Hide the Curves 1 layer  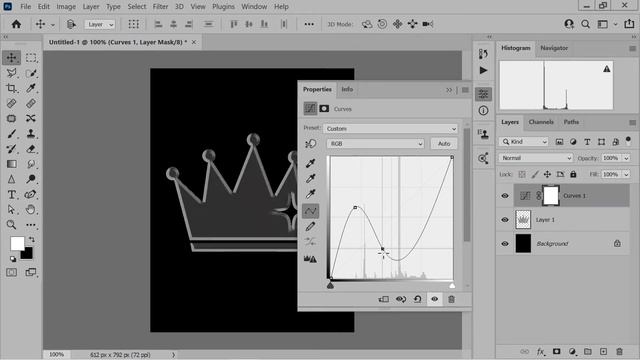[505, 196]
